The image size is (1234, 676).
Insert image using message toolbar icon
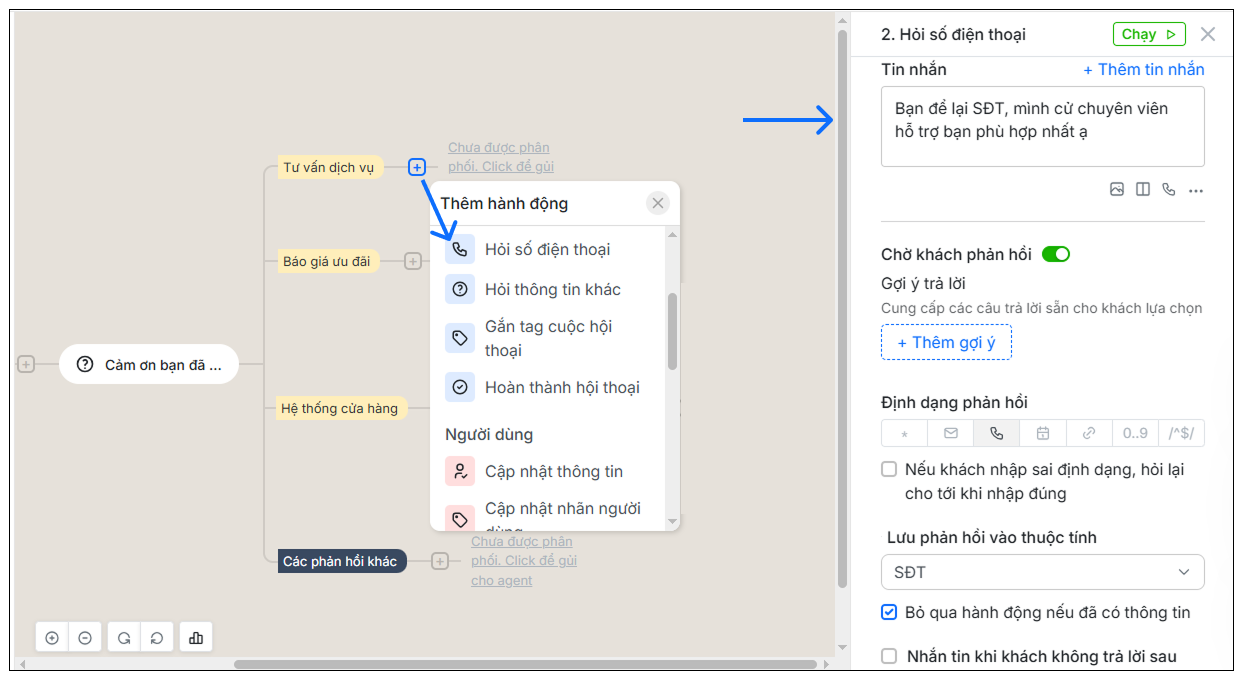1117,190
